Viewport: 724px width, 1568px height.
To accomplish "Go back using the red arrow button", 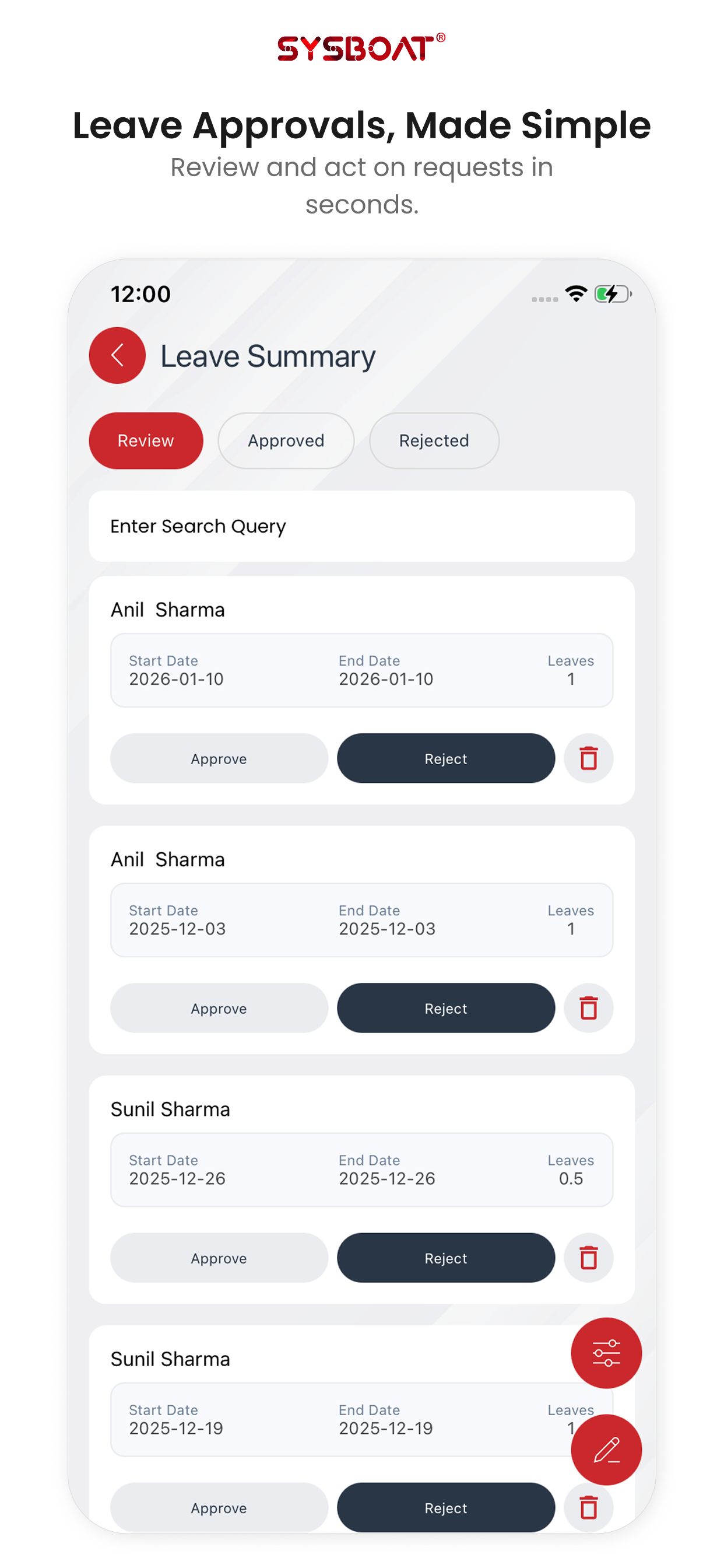I will pos(117,355).
